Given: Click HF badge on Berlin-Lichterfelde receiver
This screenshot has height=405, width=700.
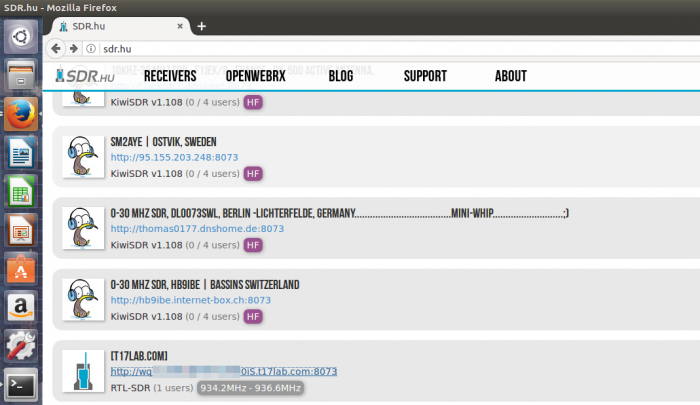Looking at the screenshot, I should point(253,245).
